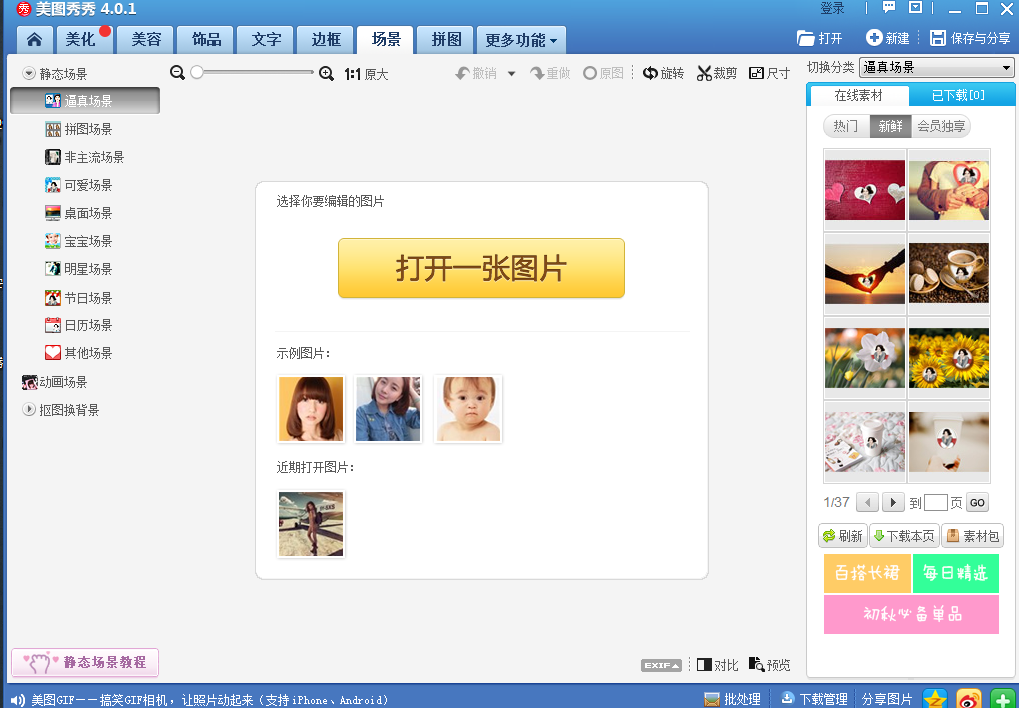Open 下载管理 download manager
This screenshot has height=708, width=1019.
(814, 699)
